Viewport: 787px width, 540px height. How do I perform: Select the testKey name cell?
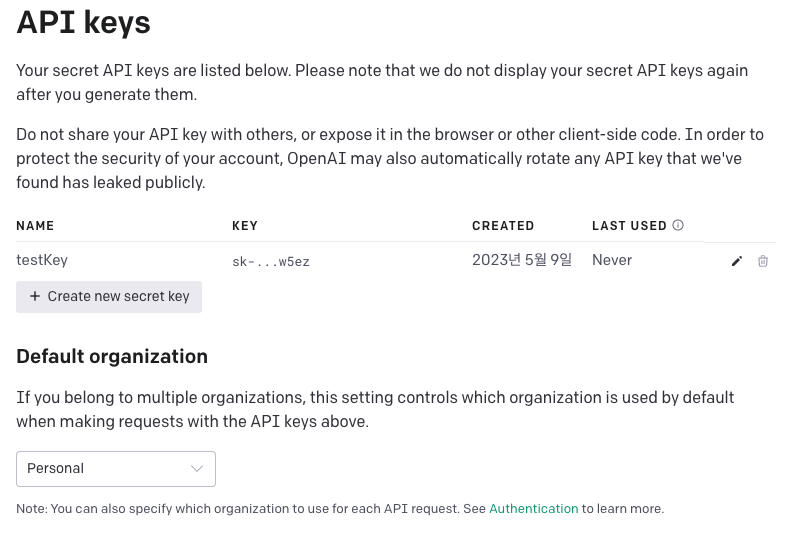[x=42, y=260]
